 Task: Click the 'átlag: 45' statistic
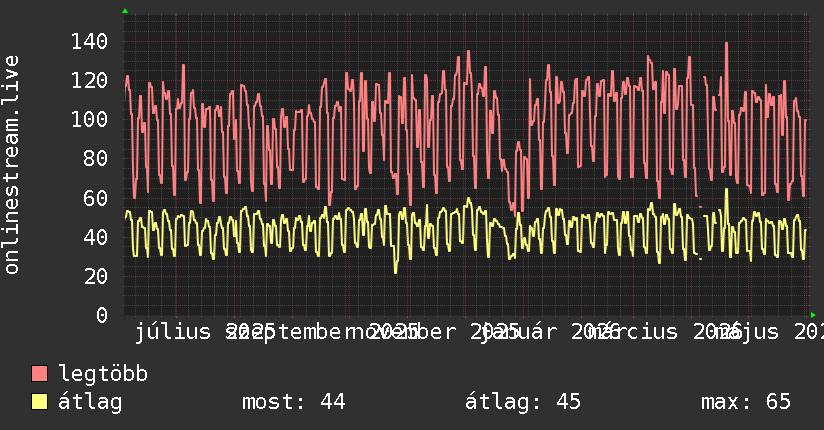coord(523,402)
